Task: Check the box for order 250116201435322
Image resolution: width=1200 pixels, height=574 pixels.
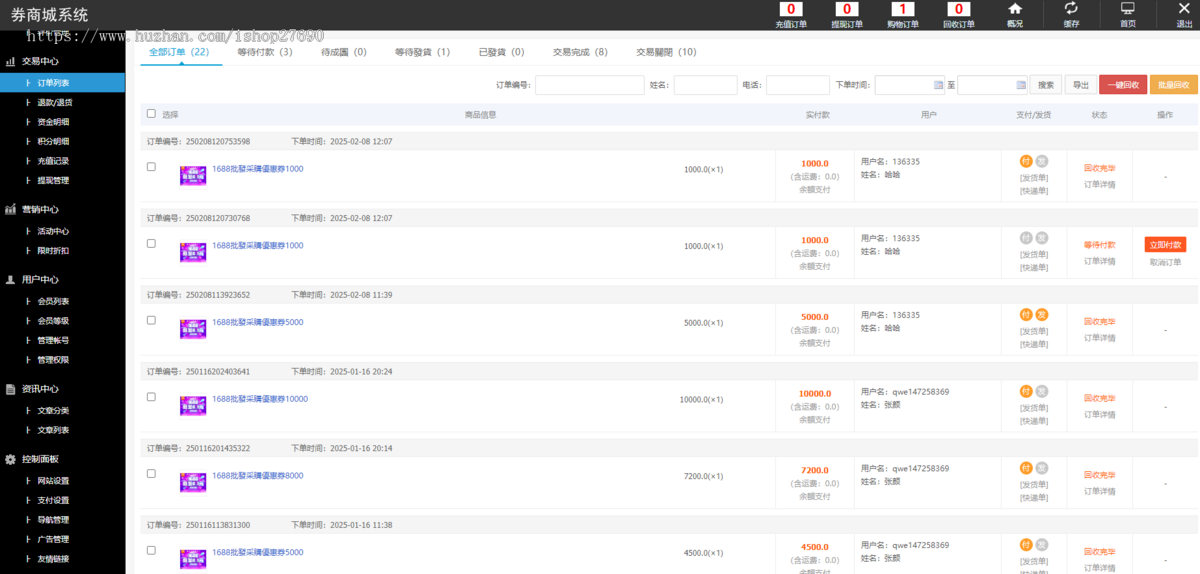Action: 151,473
